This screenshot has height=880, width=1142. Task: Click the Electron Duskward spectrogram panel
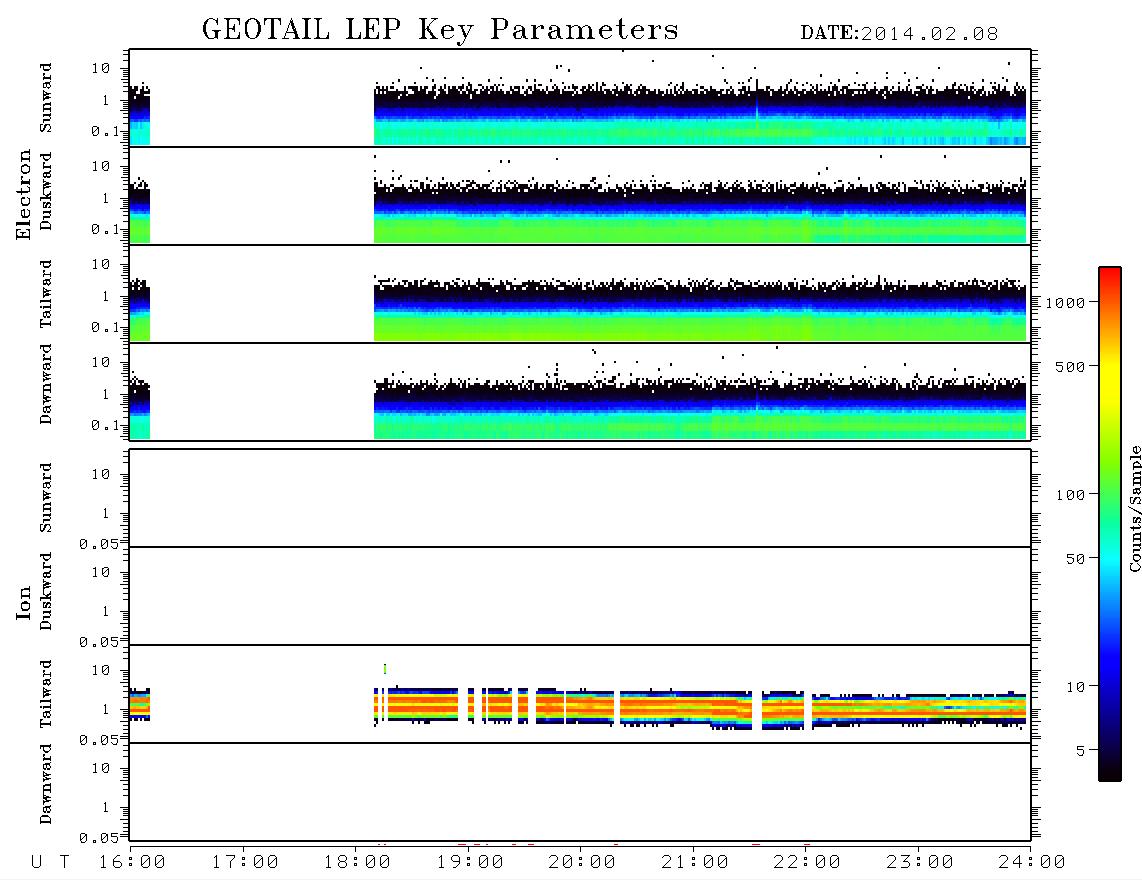580,196
